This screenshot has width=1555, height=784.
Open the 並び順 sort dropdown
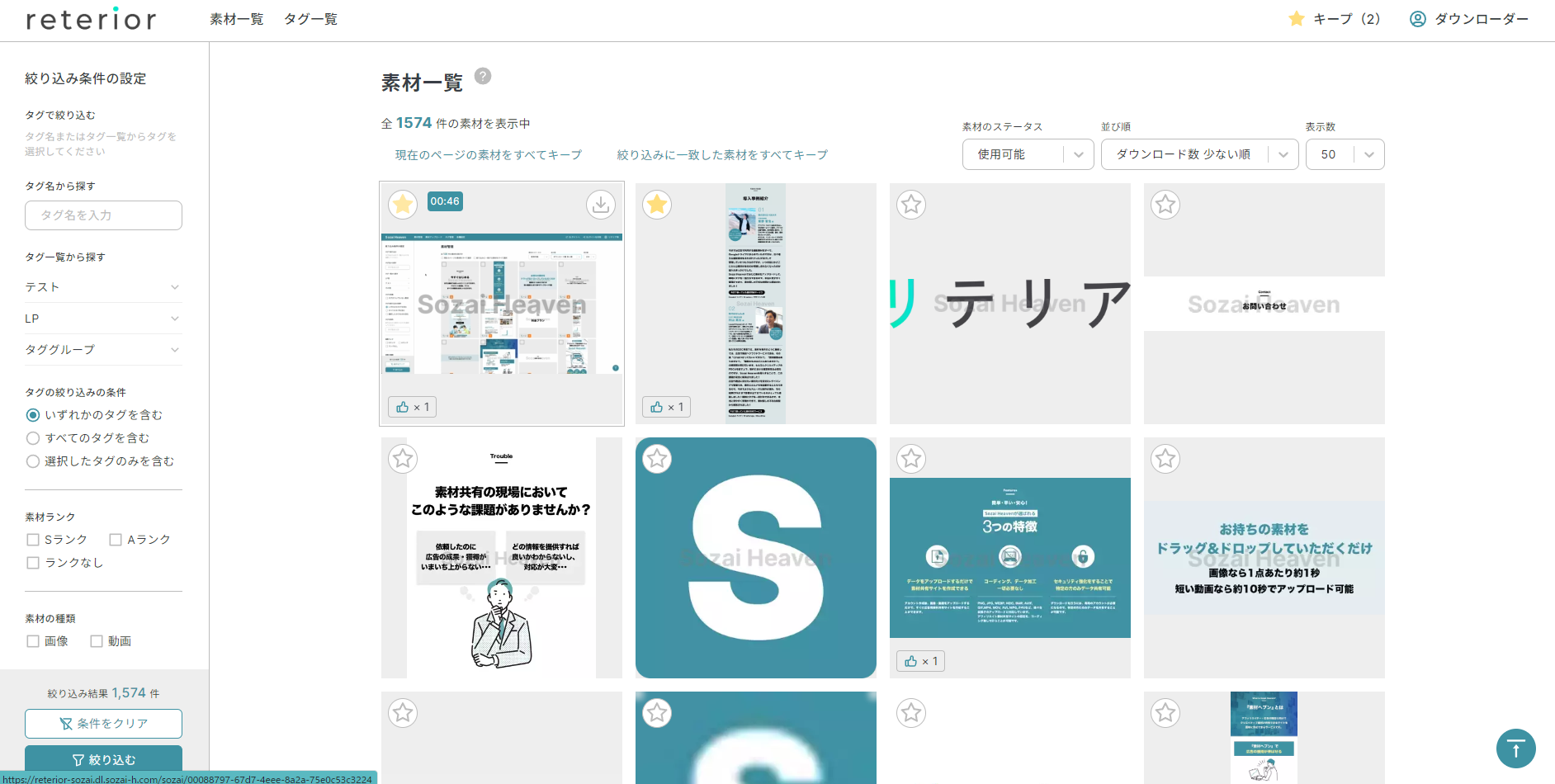click(1199, 154)
